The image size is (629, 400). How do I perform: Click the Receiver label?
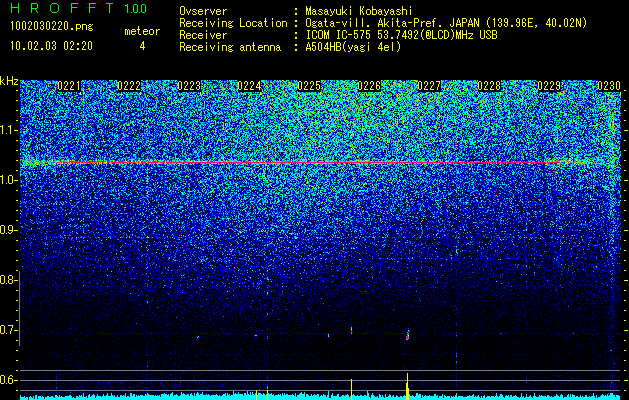203,35
